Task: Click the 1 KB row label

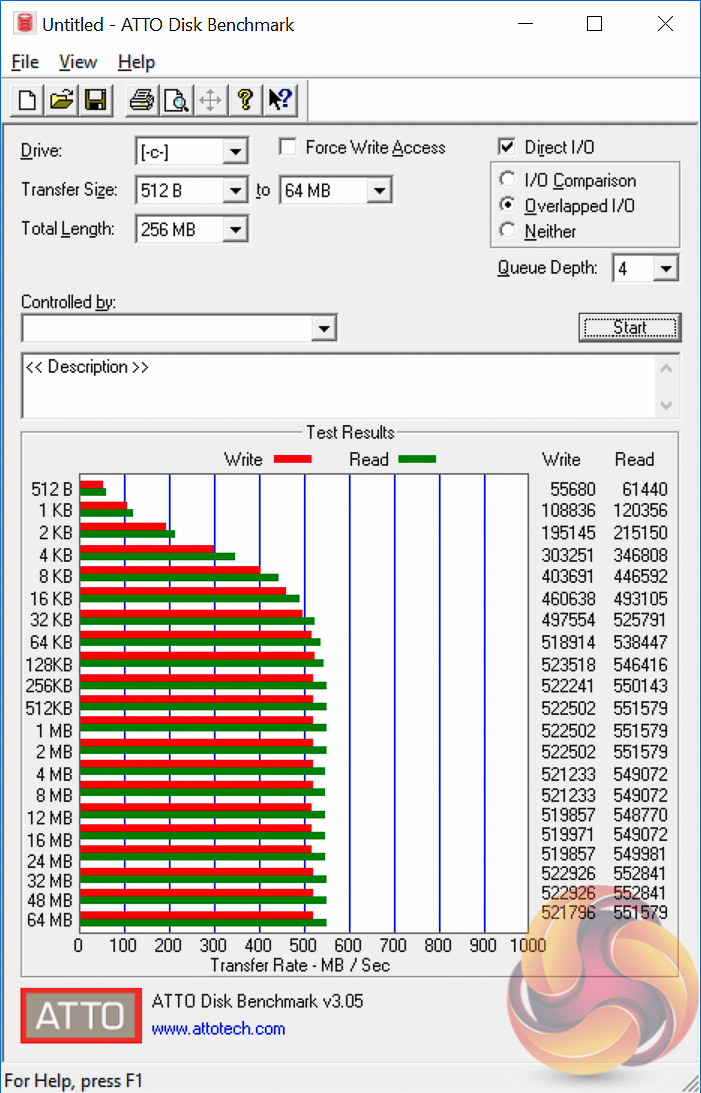Action: tap(55, 511)
